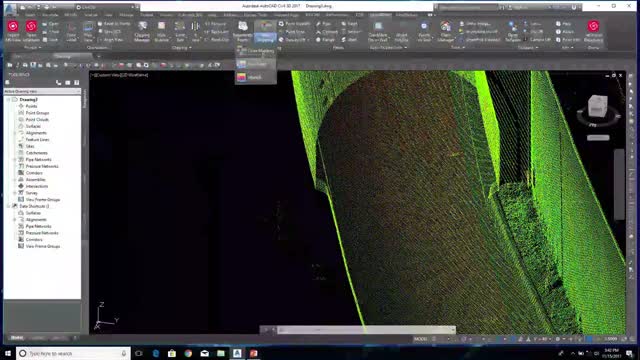Click the Toolspace help question-mark icon
The height and width of the screenshot is (360, 640).
coord(76,83)
